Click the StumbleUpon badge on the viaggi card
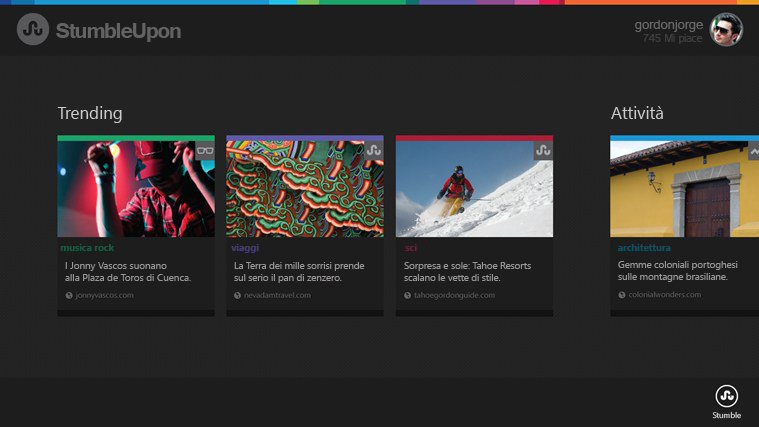 [374, 151]
